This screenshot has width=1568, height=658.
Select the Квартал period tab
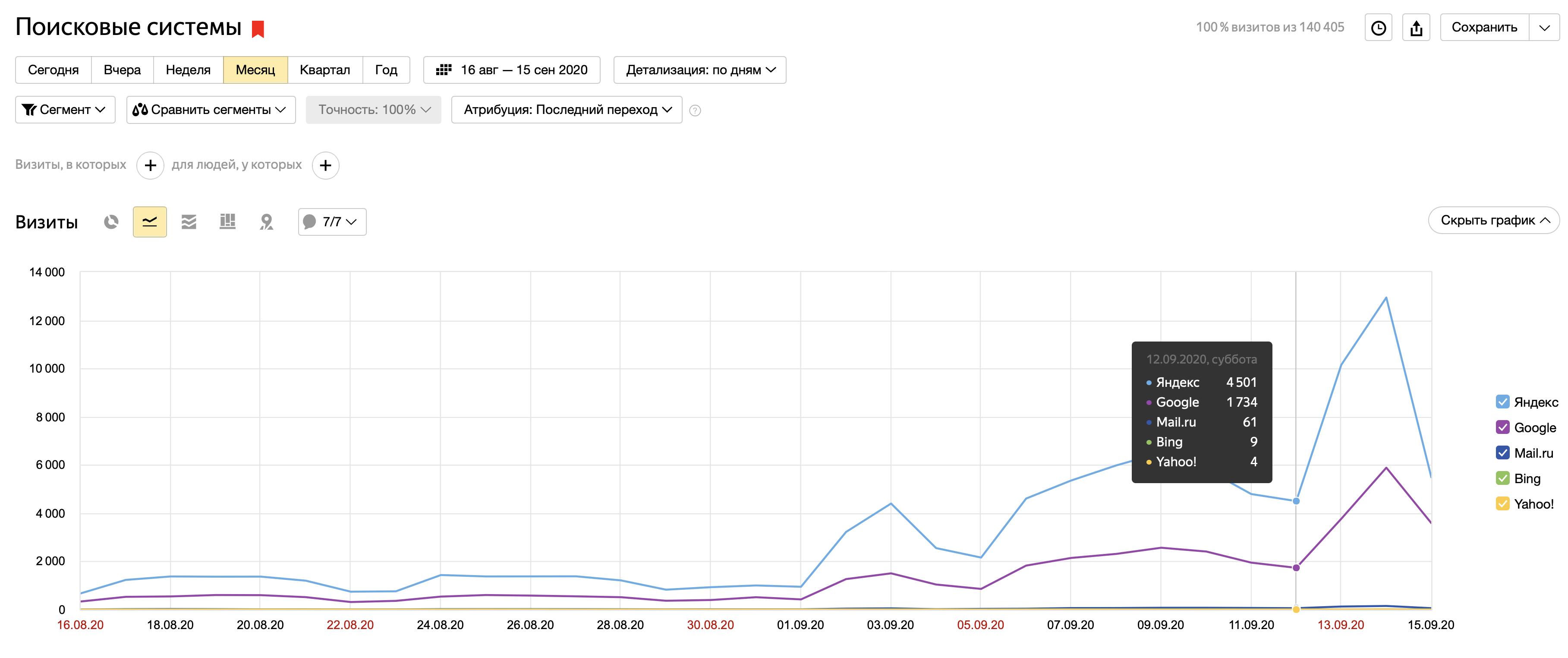pos(324,70)
